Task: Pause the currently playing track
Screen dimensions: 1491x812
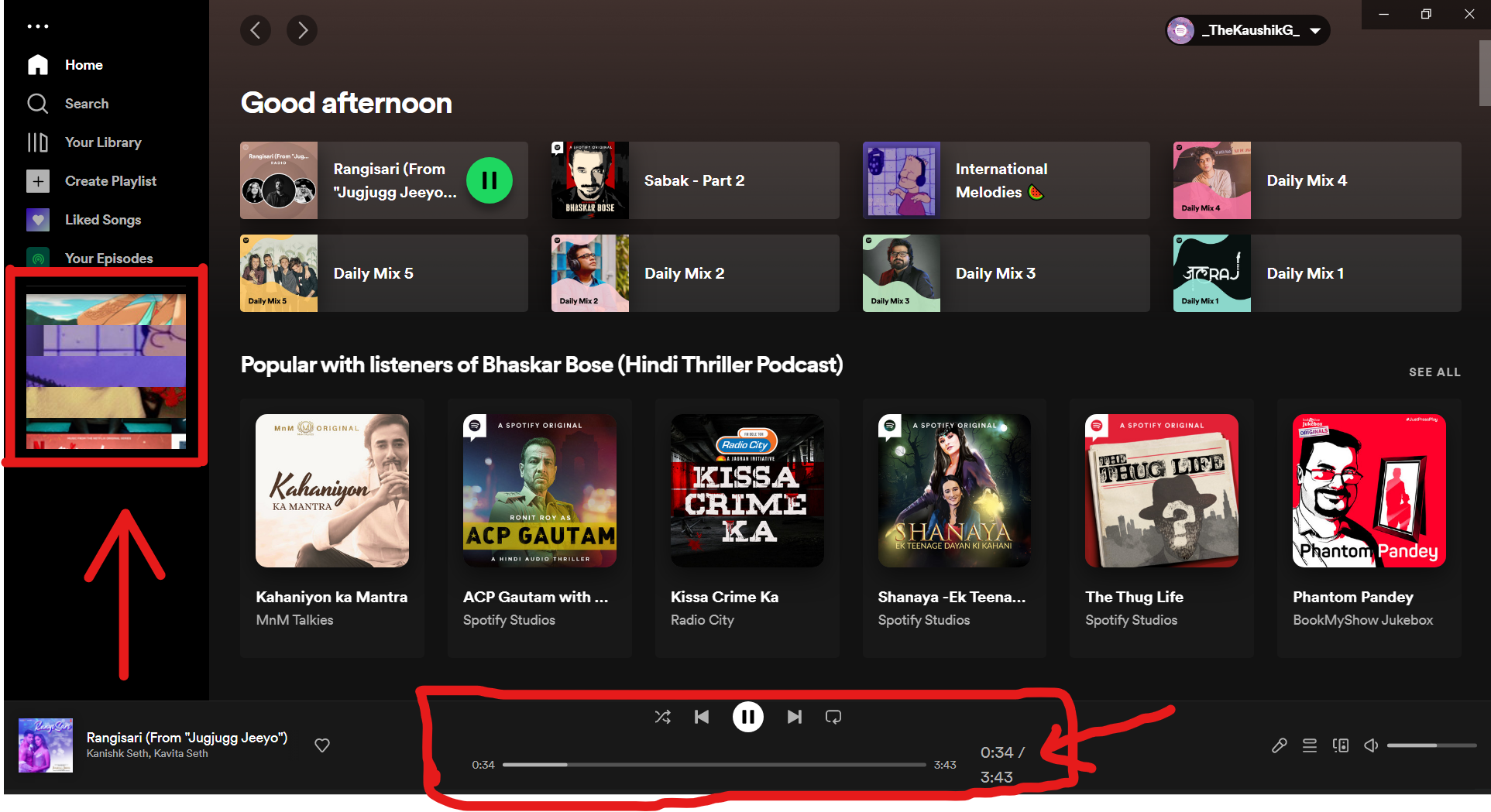Action: (x=747, y=717)
